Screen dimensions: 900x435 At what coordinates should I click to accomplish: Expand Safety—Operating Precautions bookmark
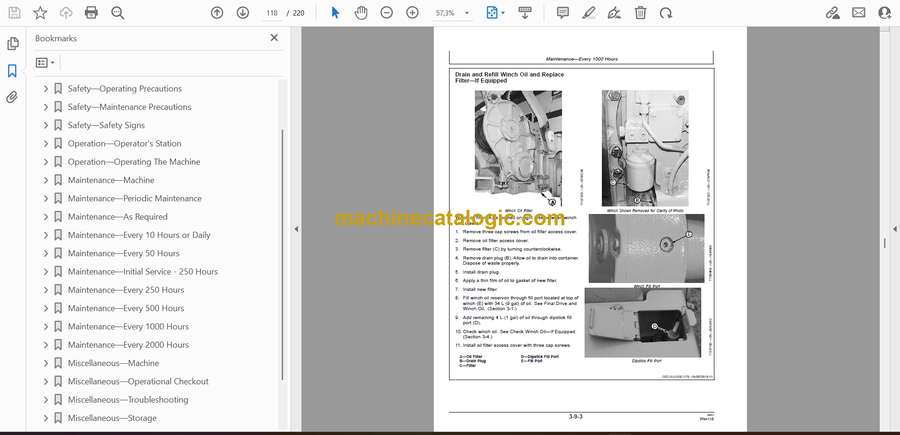click(x=46, y=89)
